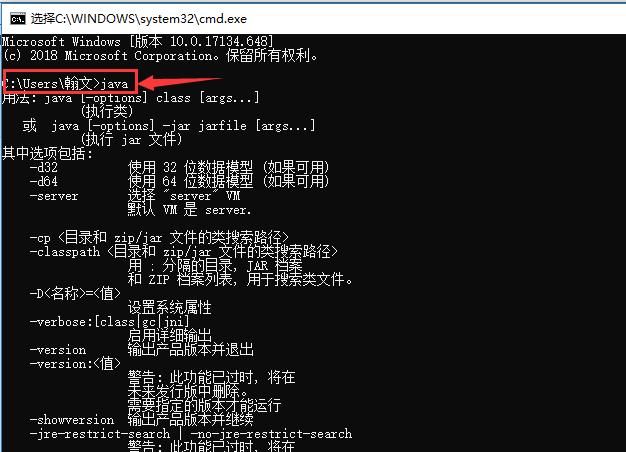Click the -version:<值> option text
The width and height of the screenshot is (626, 452).
75,364
